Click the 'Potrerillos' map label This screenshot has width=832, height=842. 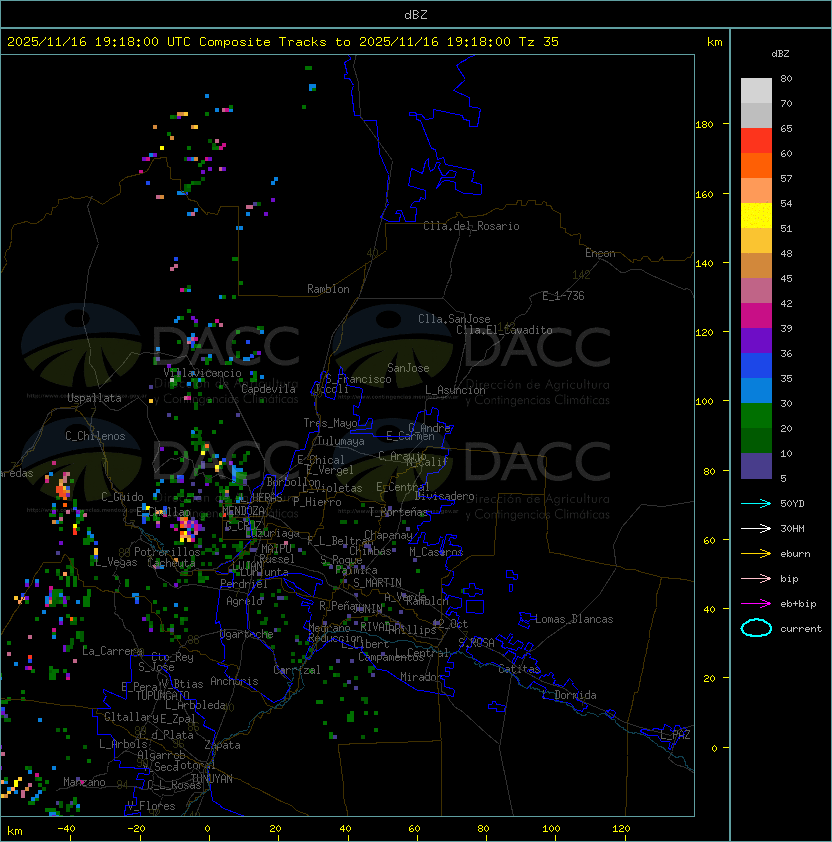click(167, 551)
